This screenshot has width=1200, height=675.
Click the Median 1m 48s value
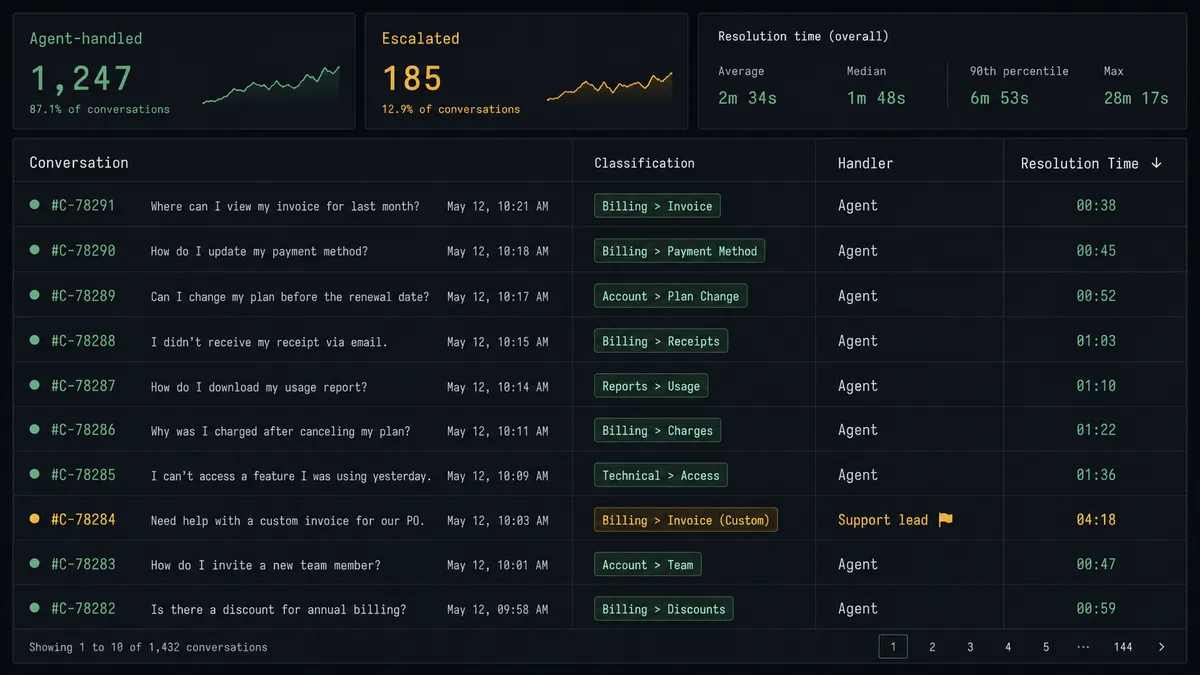[x=876, y=97]
